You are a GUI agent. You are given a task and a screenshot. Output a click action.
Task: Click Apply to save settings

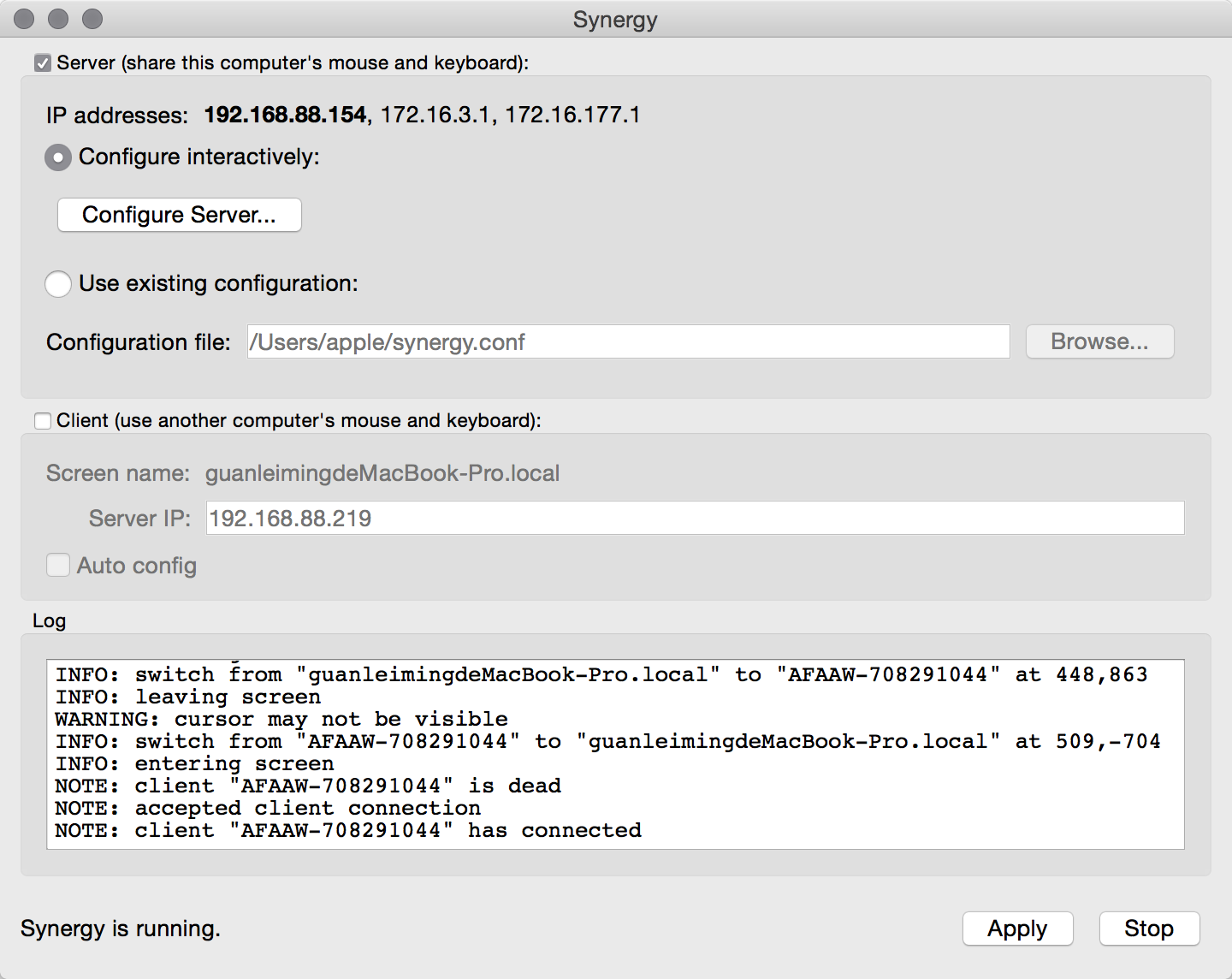1017,929
